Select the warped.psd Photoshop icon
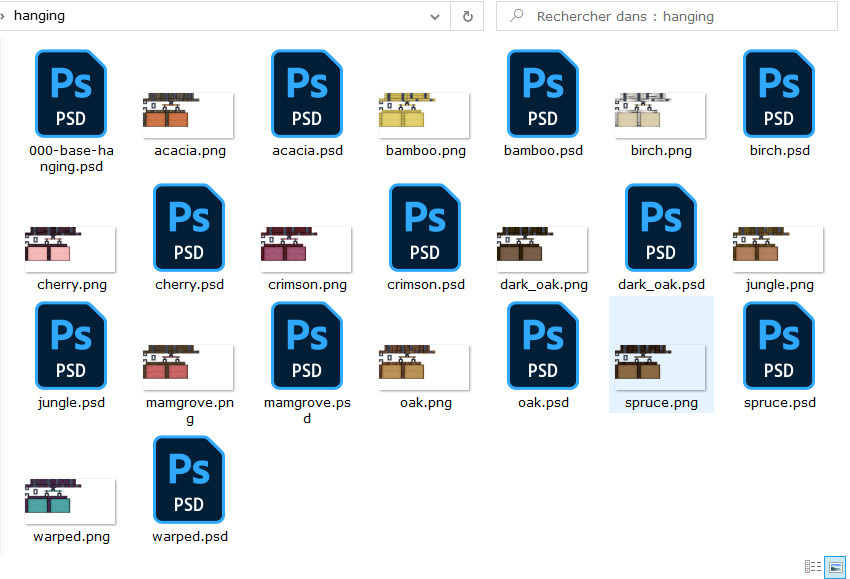 (x=189, y=480)
